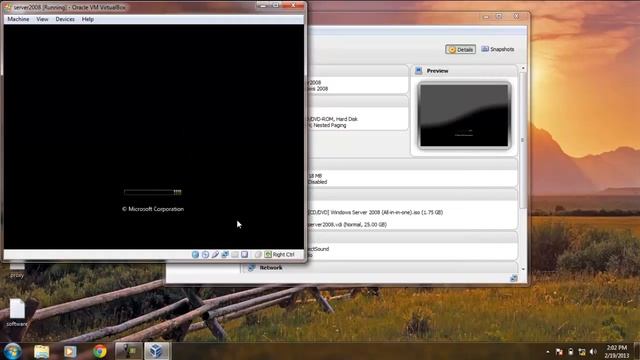Viewport: 640px width, 360px height.
Task: Click the sixth status icon before the mouse indicator
Action: pos(244,255)
